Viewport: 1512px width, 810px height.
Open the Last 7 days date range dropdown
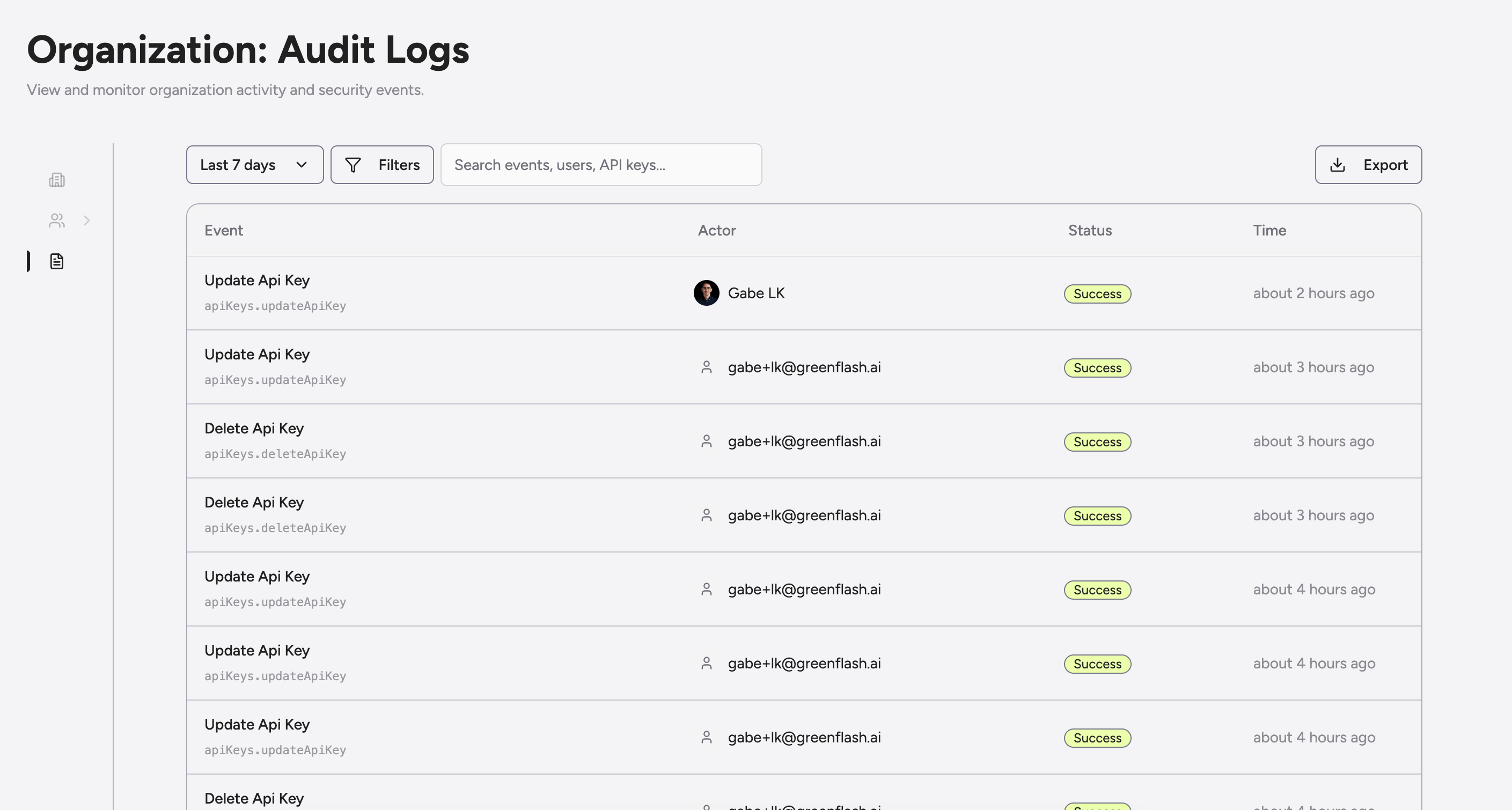(255, 165)
